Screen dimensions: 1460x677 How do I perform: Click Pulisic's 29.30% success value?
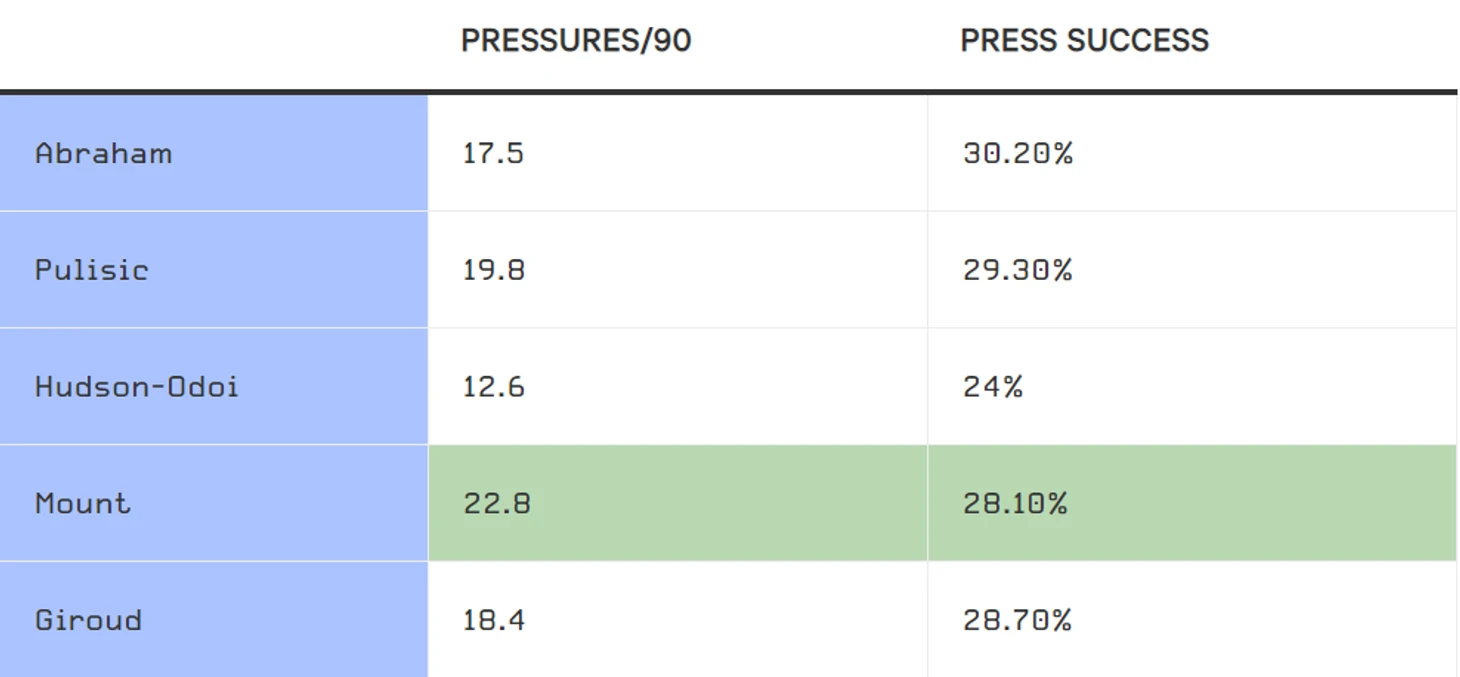pyautogui.click(x=1017, y=270)
